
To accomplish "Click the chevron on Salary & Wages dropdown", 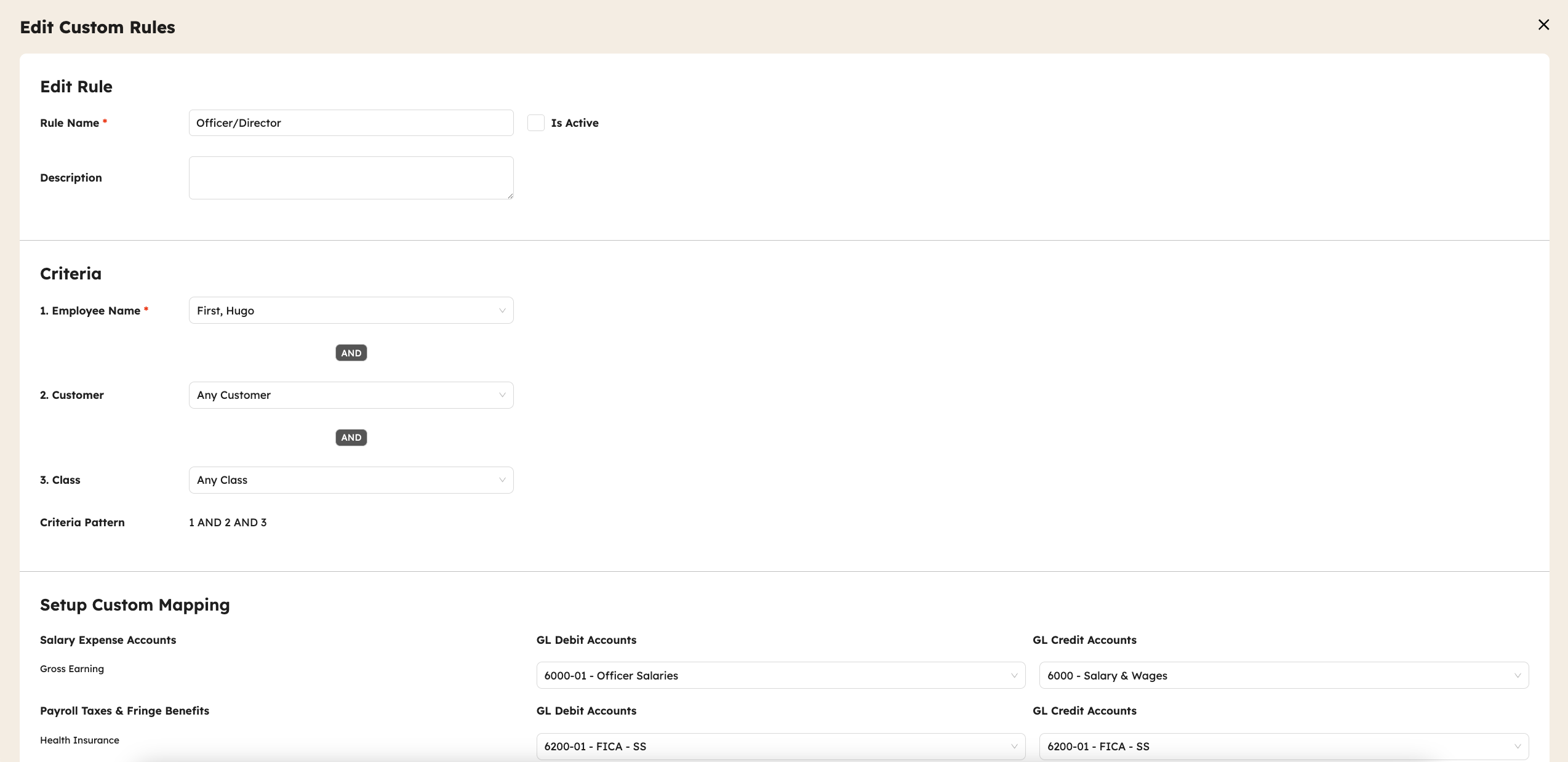I will click(x=1518, y=676).
